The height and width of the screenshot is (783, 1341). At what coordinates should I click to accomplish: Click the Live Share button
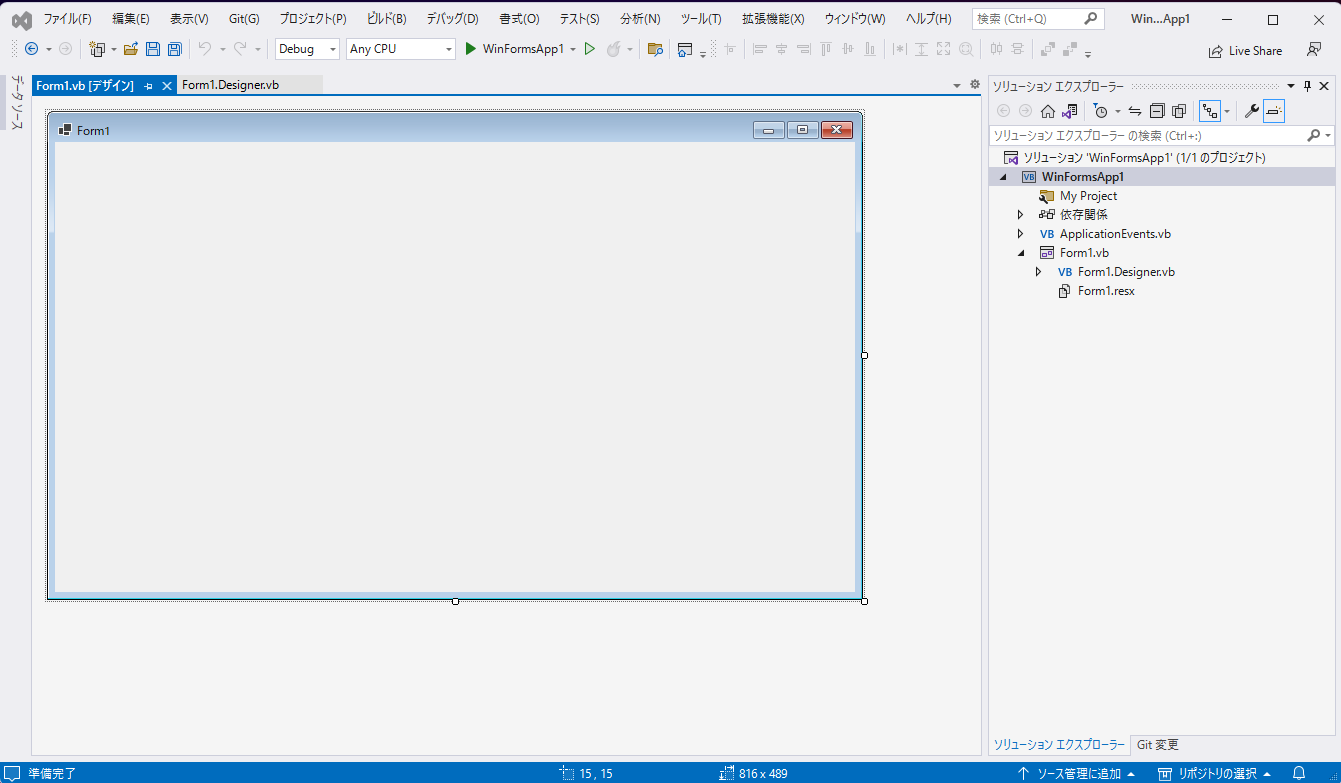point(1245,51)
